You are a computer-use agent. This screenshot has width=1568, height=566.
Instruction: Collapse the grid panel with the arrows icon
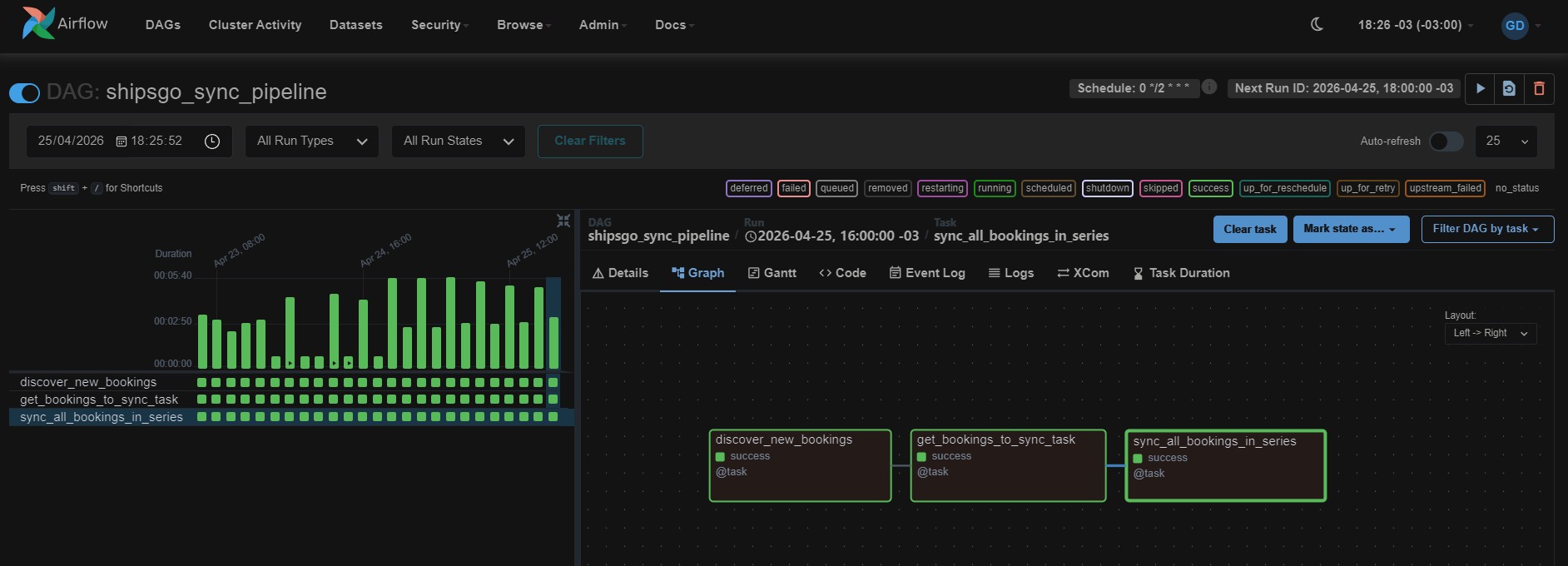563,221
